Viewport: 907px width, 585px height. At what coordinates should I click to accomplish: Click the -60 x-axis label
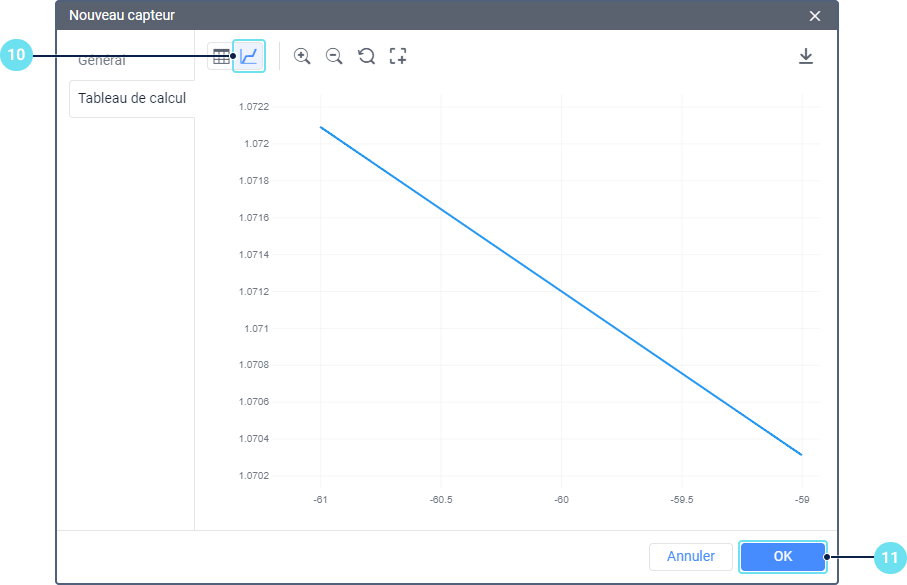[x=561, y=499]
